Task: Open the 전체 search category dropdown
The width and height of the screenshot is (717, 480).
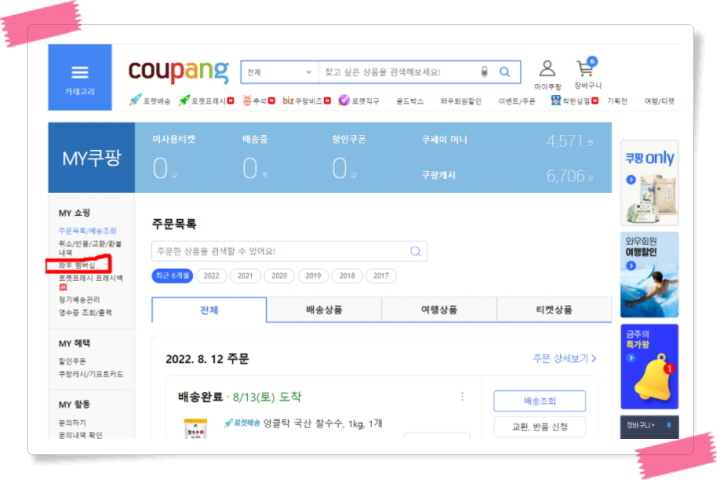Action: [279, 72]
